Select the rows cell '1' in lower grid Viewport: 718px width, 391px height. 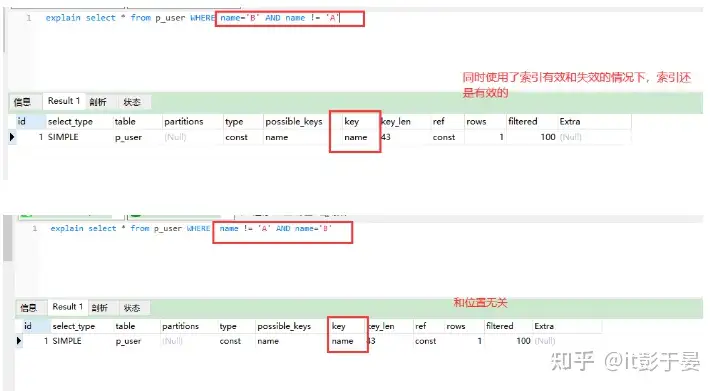click(465, 341)
